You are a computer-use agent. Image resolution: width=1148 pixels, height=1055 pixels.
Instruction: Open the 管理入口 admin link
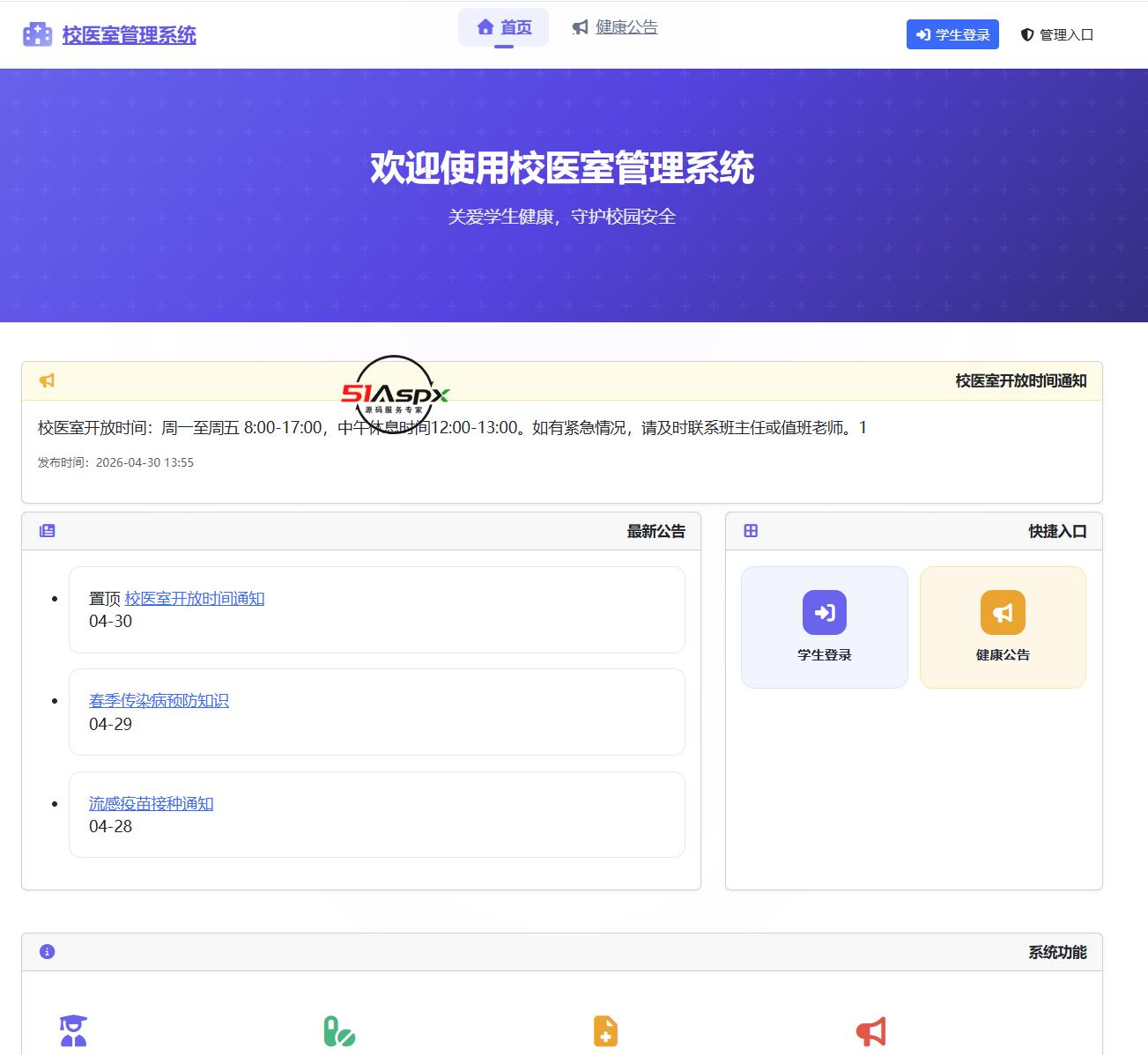pyautogui.click(x=1057, y=34)
